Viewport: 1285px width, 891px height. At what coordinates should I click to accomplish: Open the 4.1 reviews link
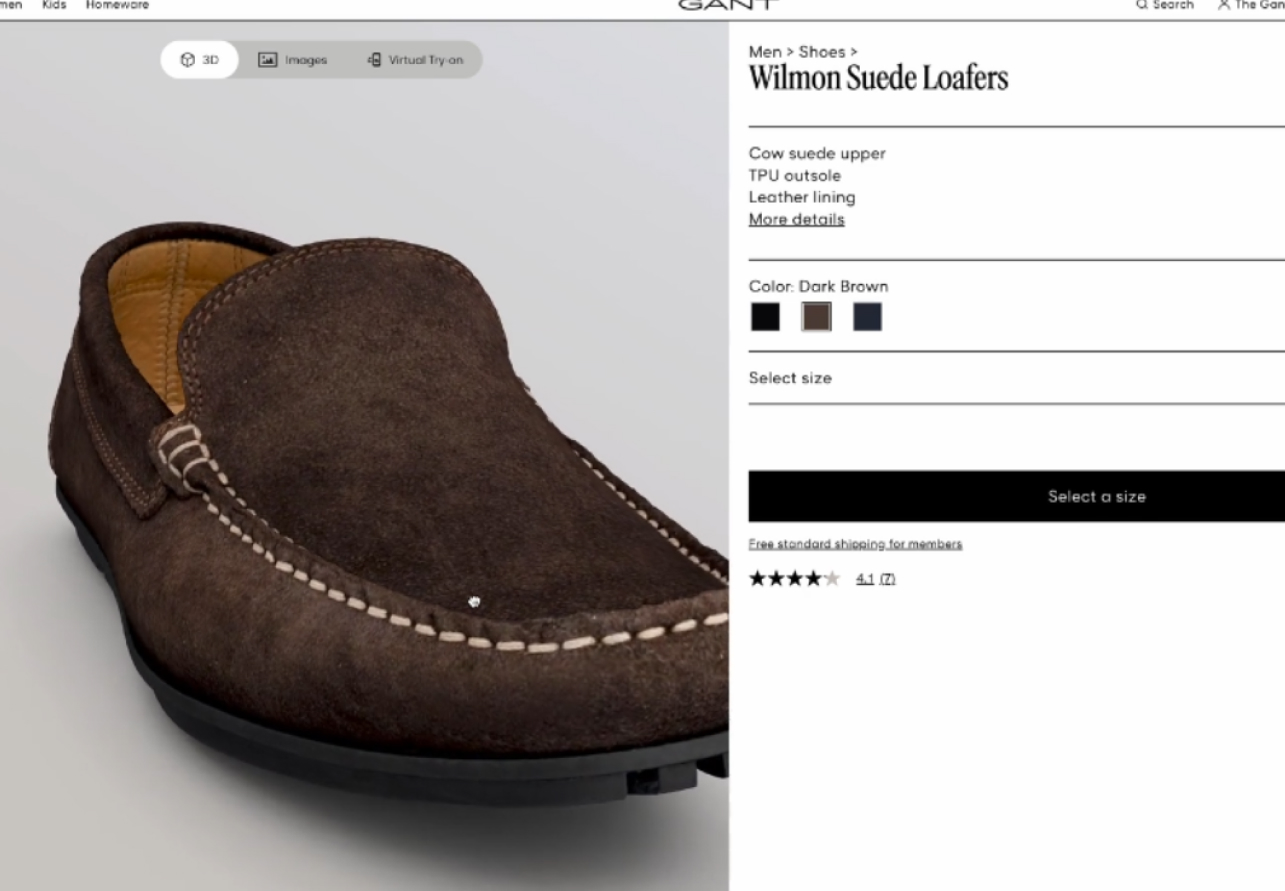[866, 578]
